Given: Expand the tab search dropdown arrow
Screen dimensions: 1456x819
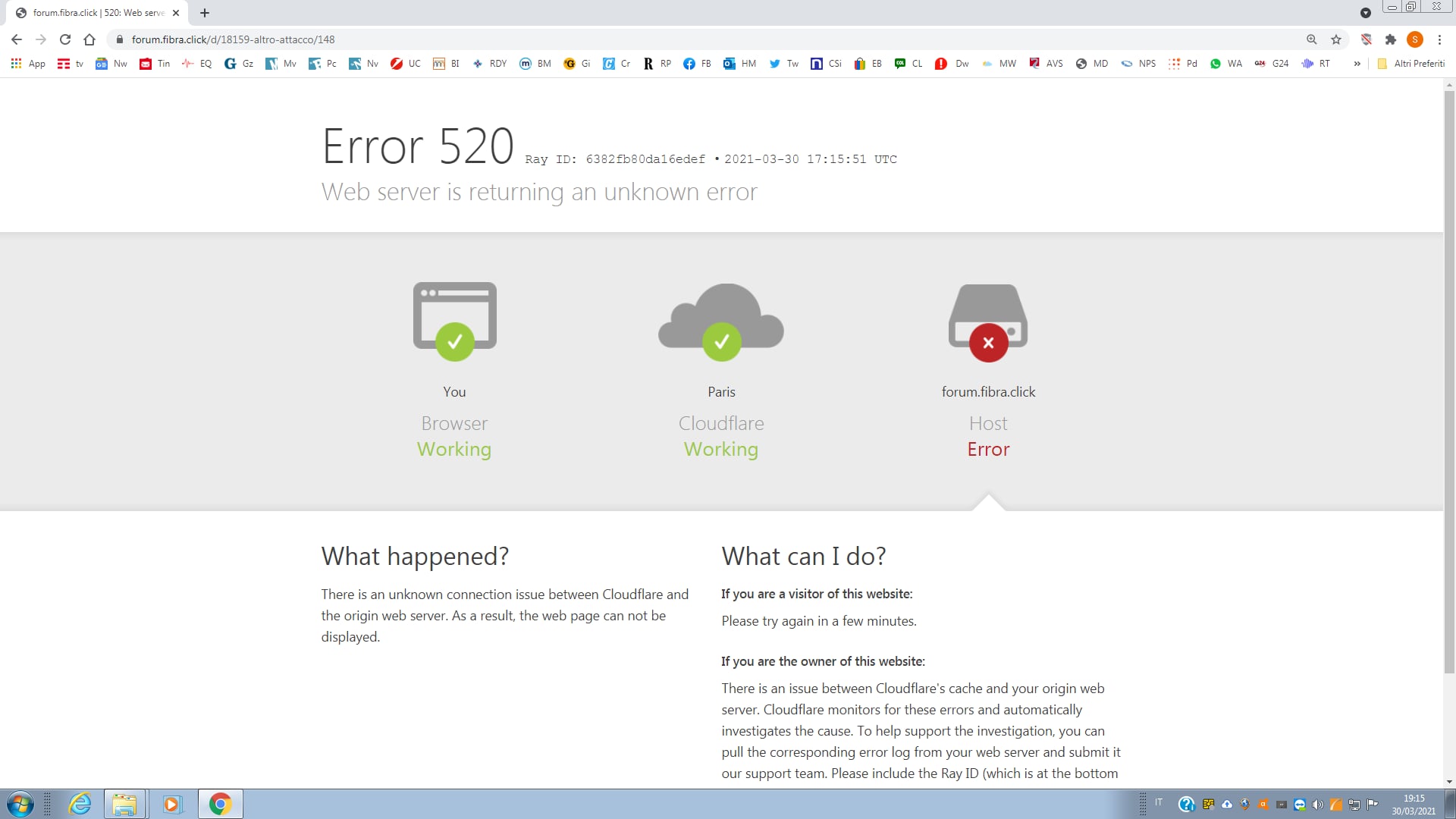Looking at the screenshot, I should 1365,13.
